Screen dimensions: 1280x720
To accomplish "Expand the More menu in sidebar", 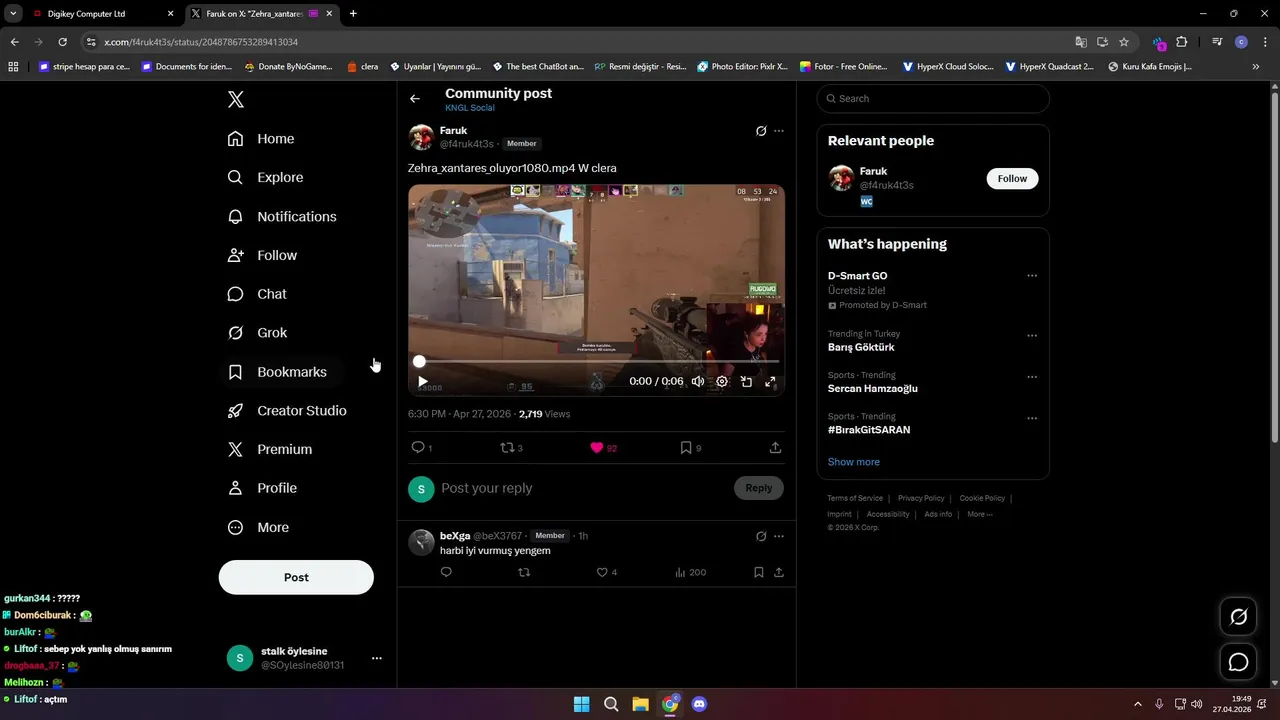I will click(258, 527).
